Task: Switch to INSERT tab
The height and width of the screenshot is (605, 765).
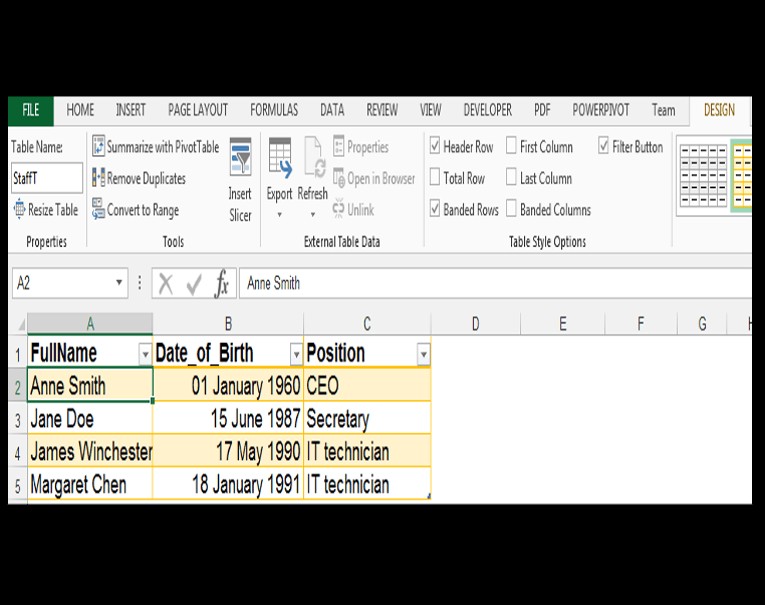Action: (131, 110)
